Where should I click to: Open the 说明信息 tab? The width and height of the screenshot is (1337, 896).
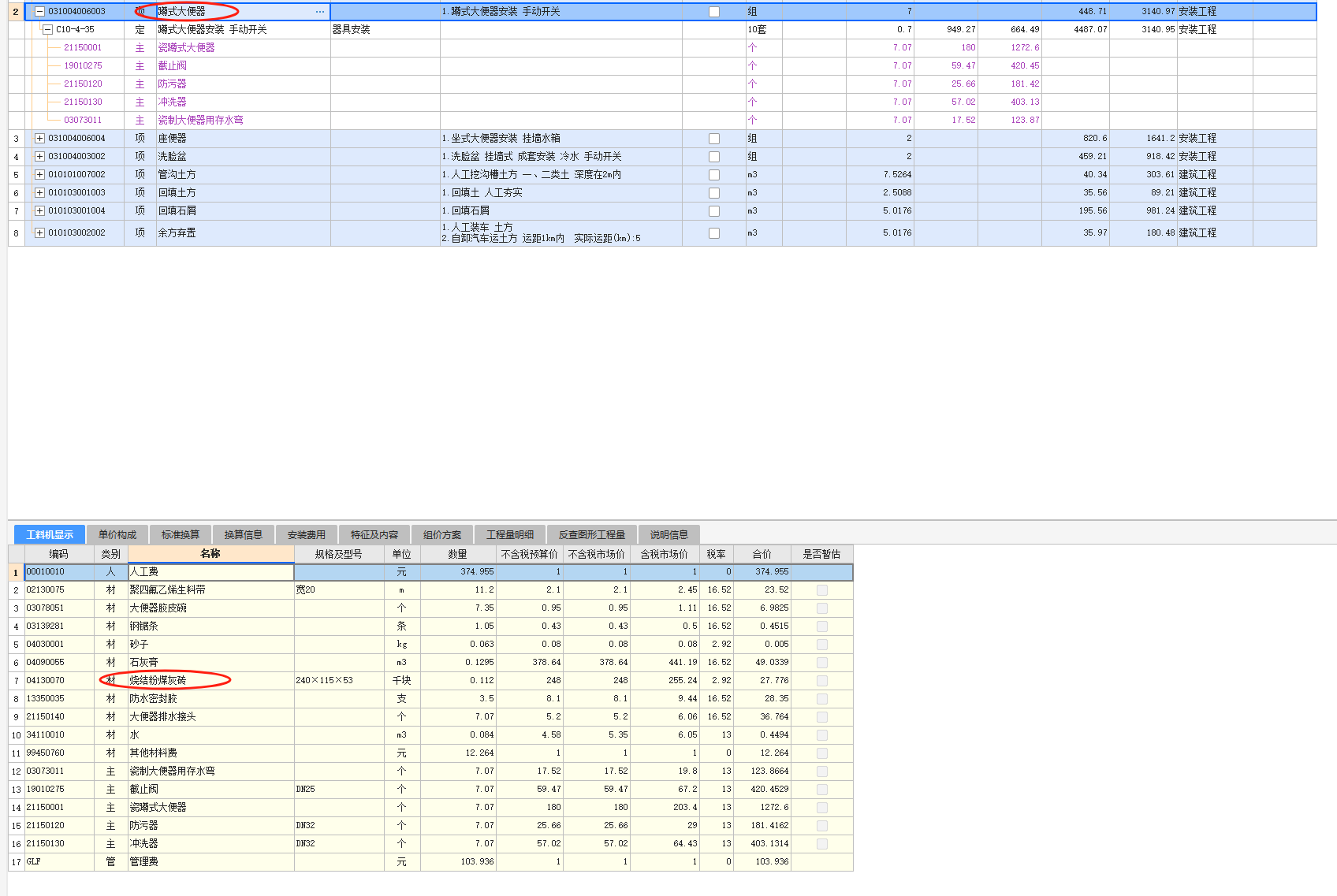669,534
